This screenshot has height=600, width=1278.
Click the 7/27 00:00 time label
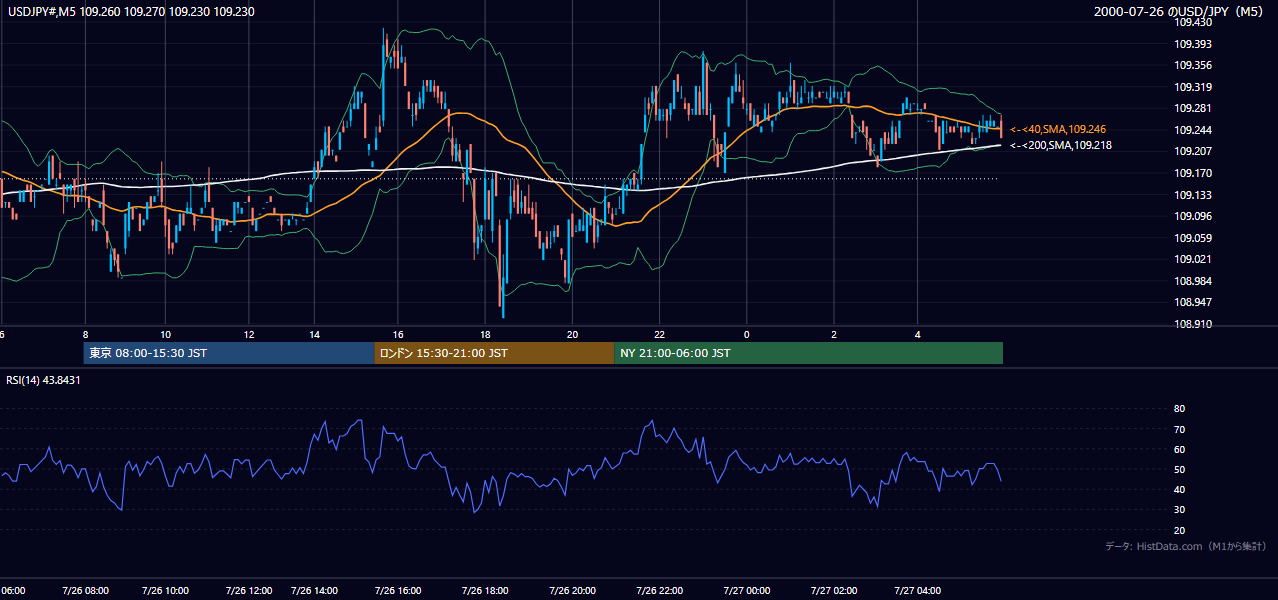(746, 591)
